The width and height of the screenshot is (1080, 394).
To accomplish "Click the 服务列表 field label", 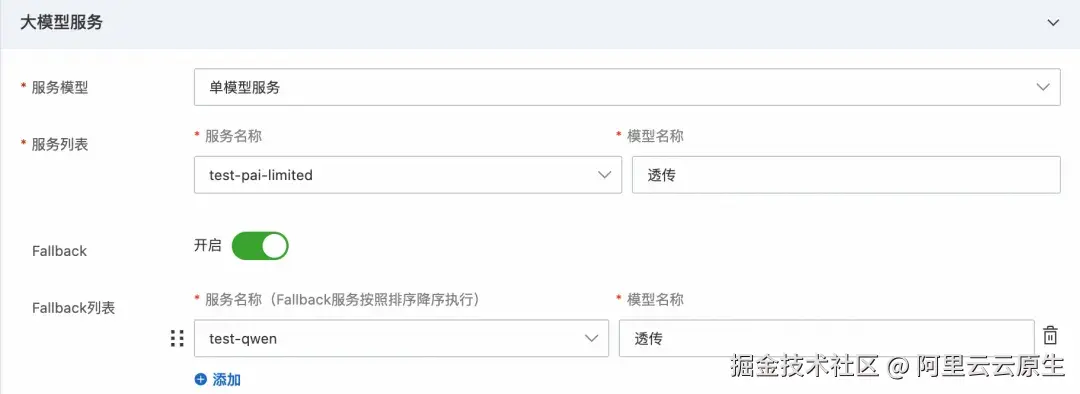I will [x=60, y=145].
